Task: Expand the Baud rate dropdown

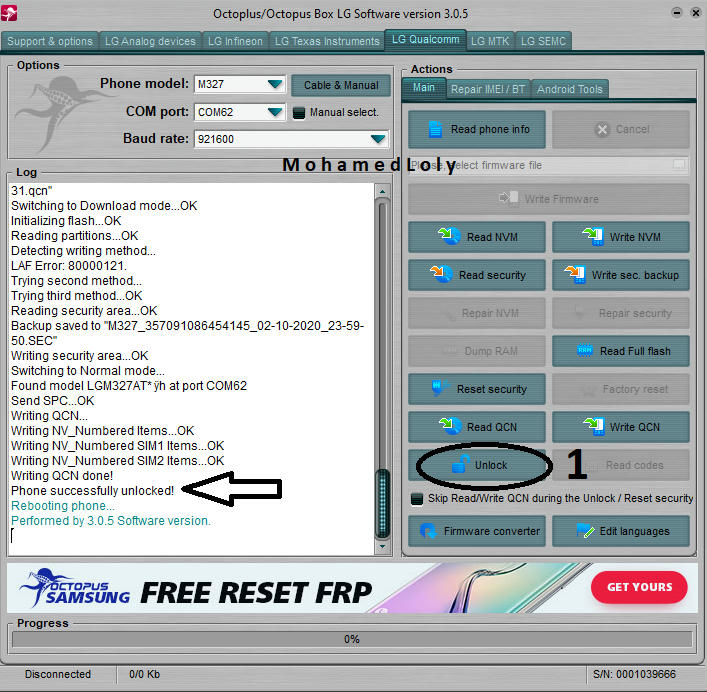Action: 377,139
